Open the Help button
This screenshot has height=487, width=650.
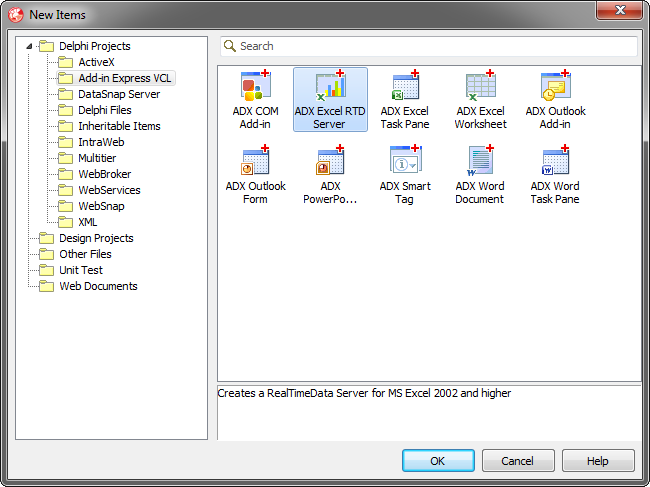point(598,461)
